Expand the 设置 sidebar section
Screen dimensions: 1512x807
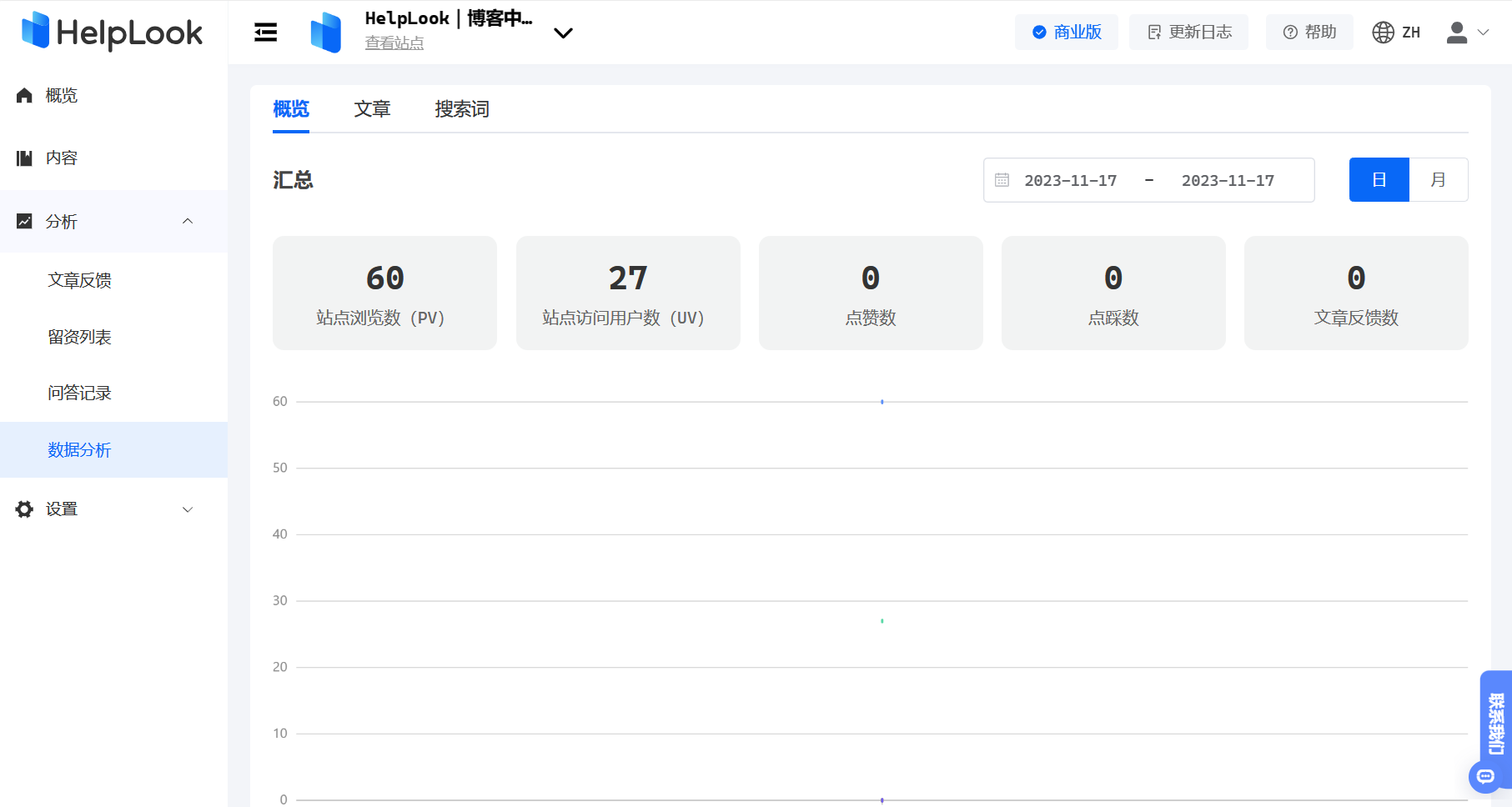[x=188, y=509]
